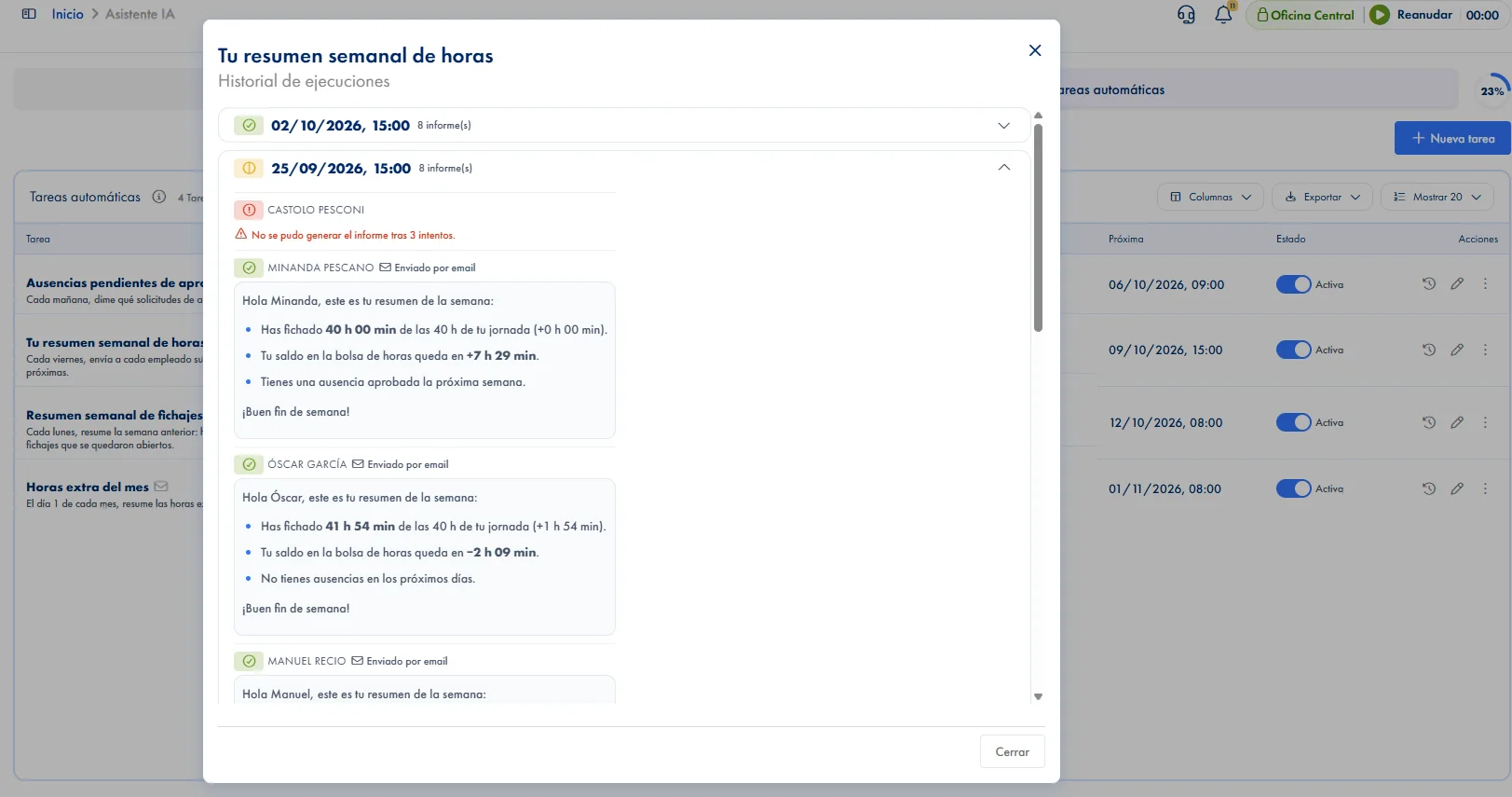Click info icon beside Tareas automáticas

(x=159, y=197)
